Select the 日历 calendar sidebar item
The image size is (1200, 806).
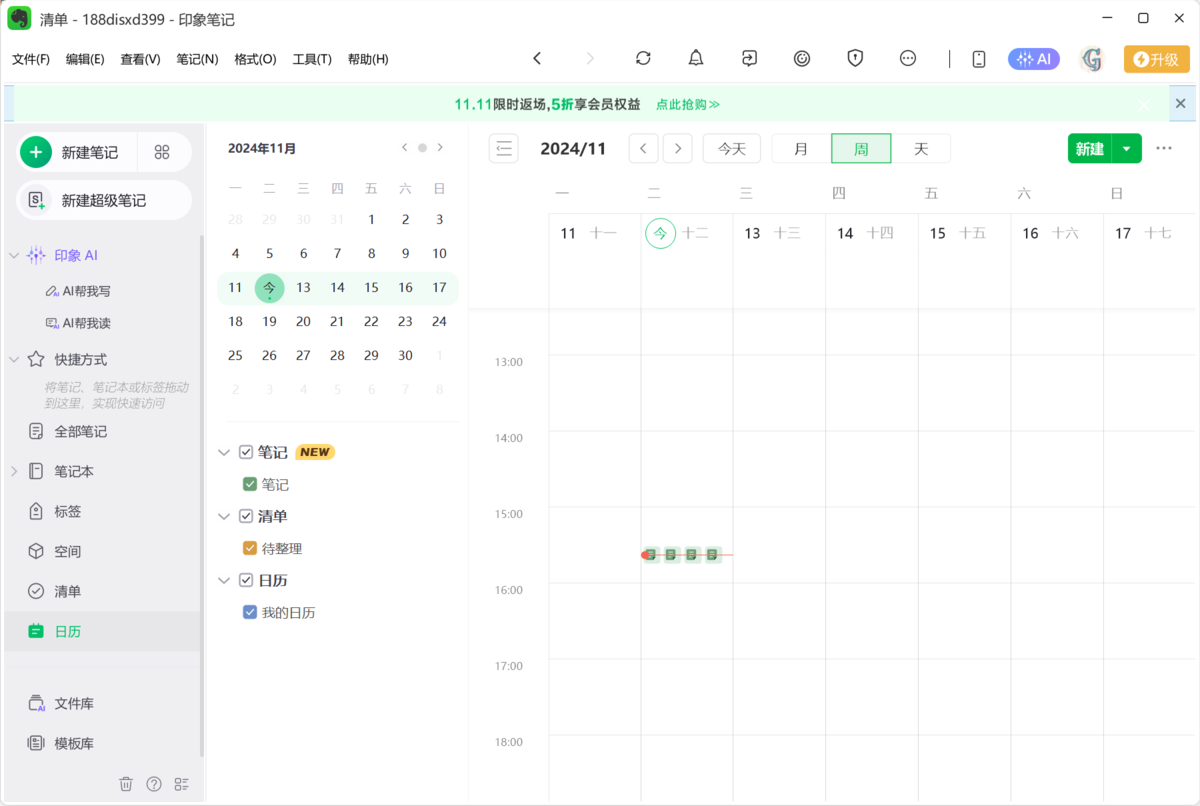[x=102, y=631]
